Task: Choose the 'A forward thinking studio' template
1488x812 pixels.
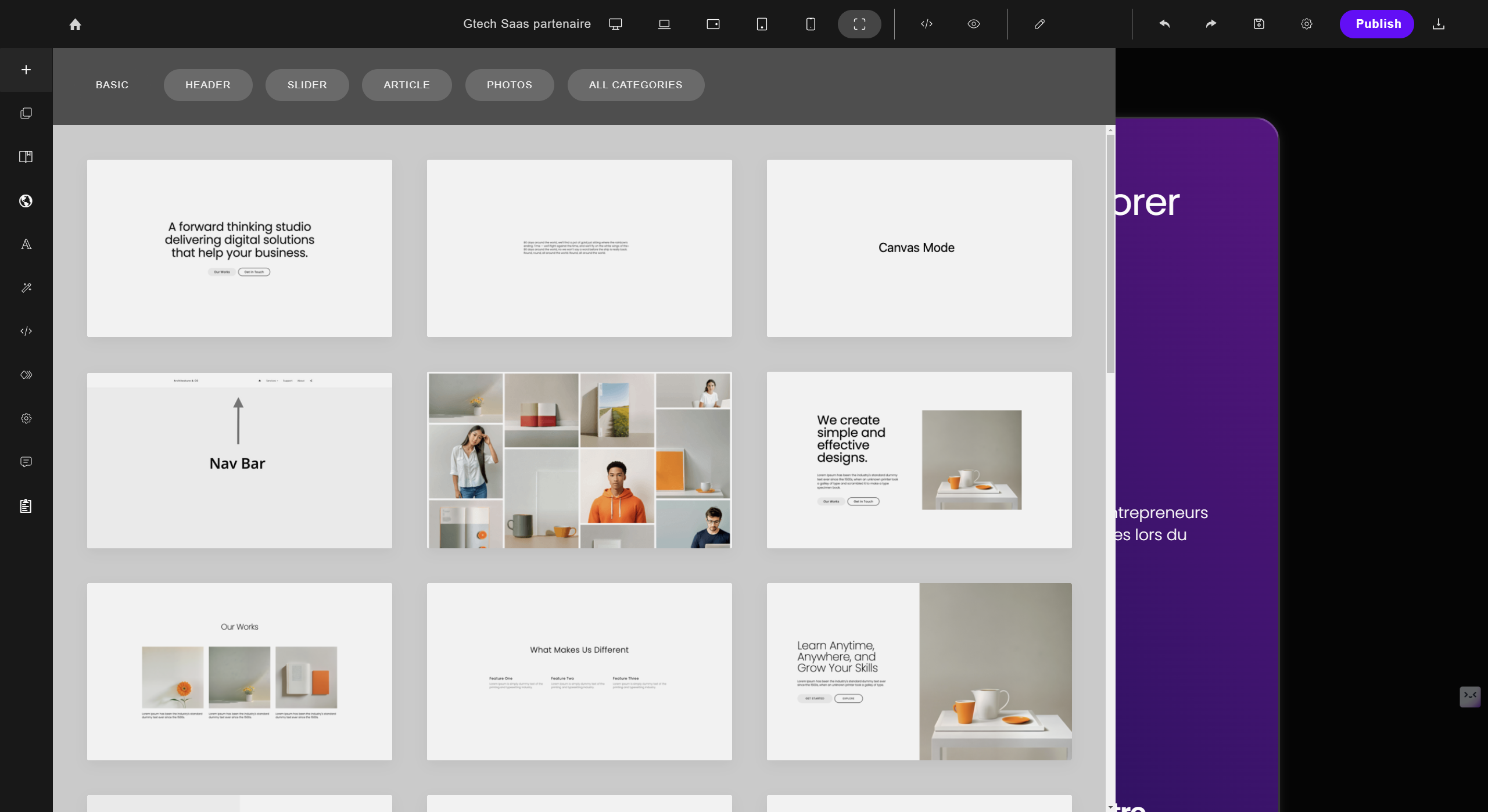Action: point(239,248)
